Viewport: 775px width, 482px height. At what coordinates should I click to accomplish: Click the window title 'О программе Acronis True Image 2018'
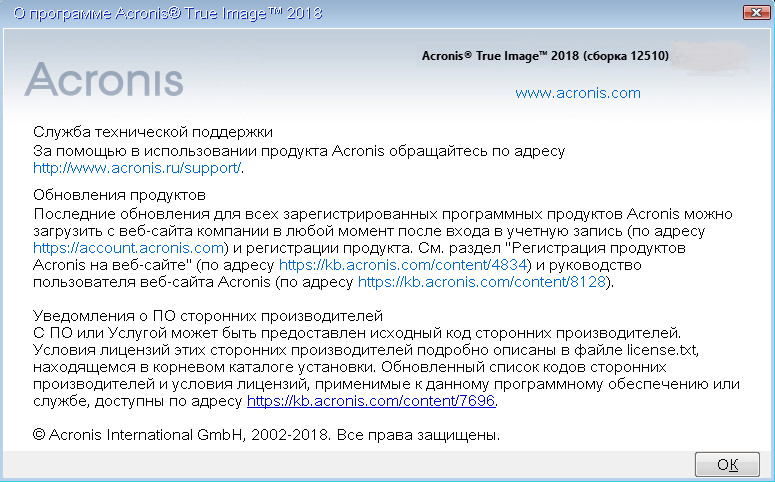(168, 13)
